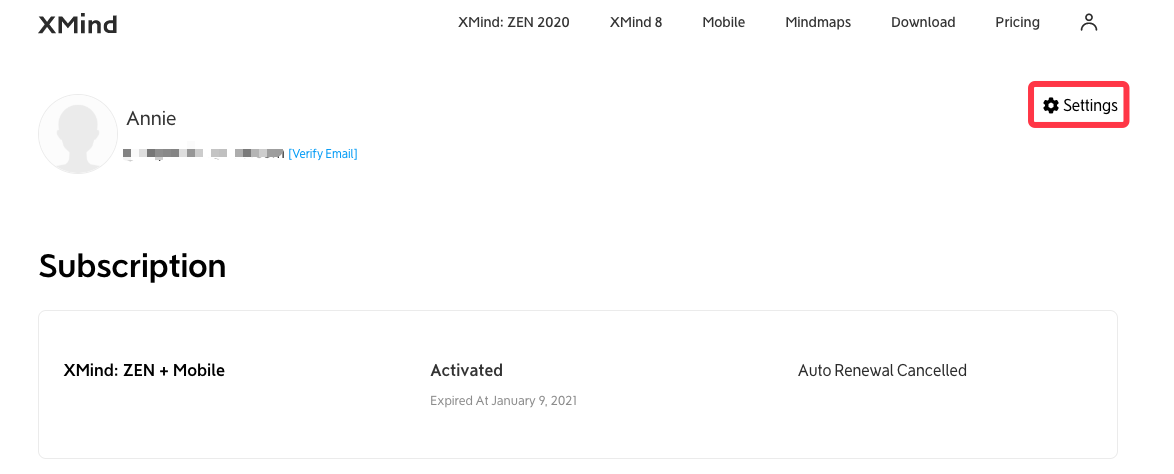Click the subscription card panel
This screenshot has height=474, width=1174.
[578, 384]
